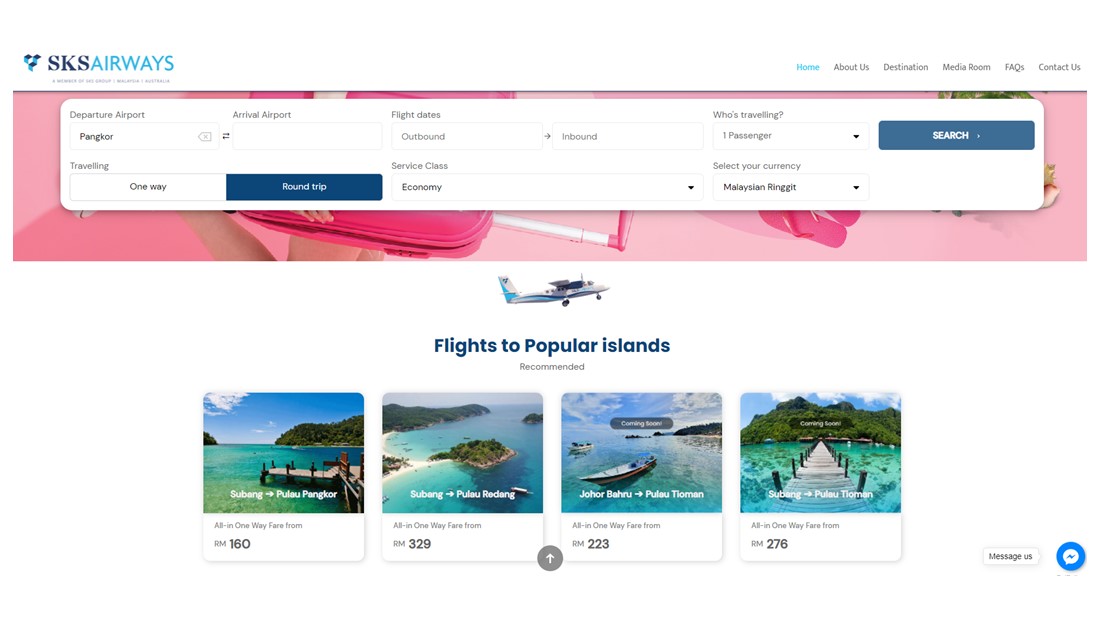
Task: Start the flight SEARCH
Action: (956, 135)
